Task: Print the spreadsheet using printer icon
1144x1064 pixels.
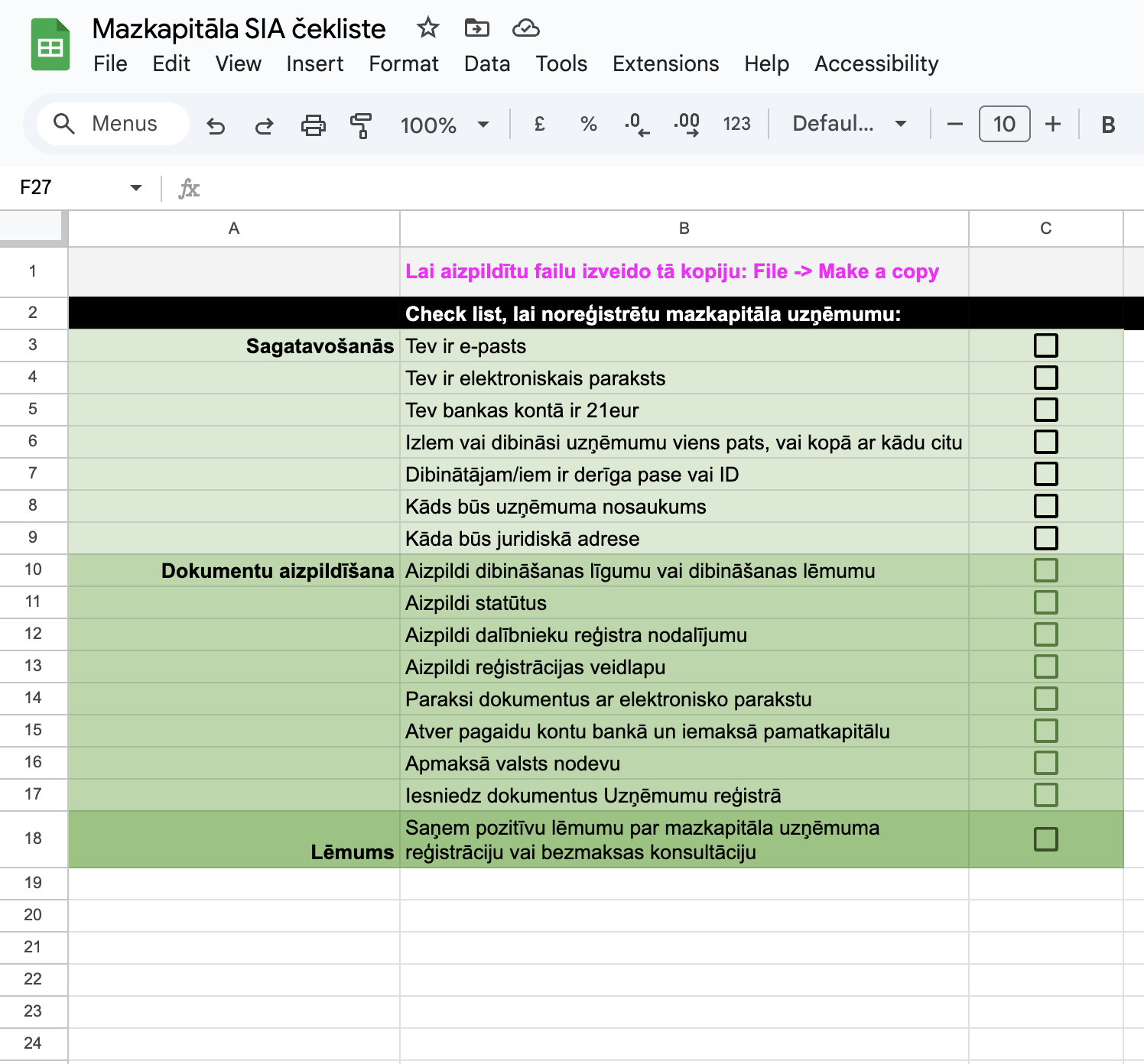Action: [313, 125]
